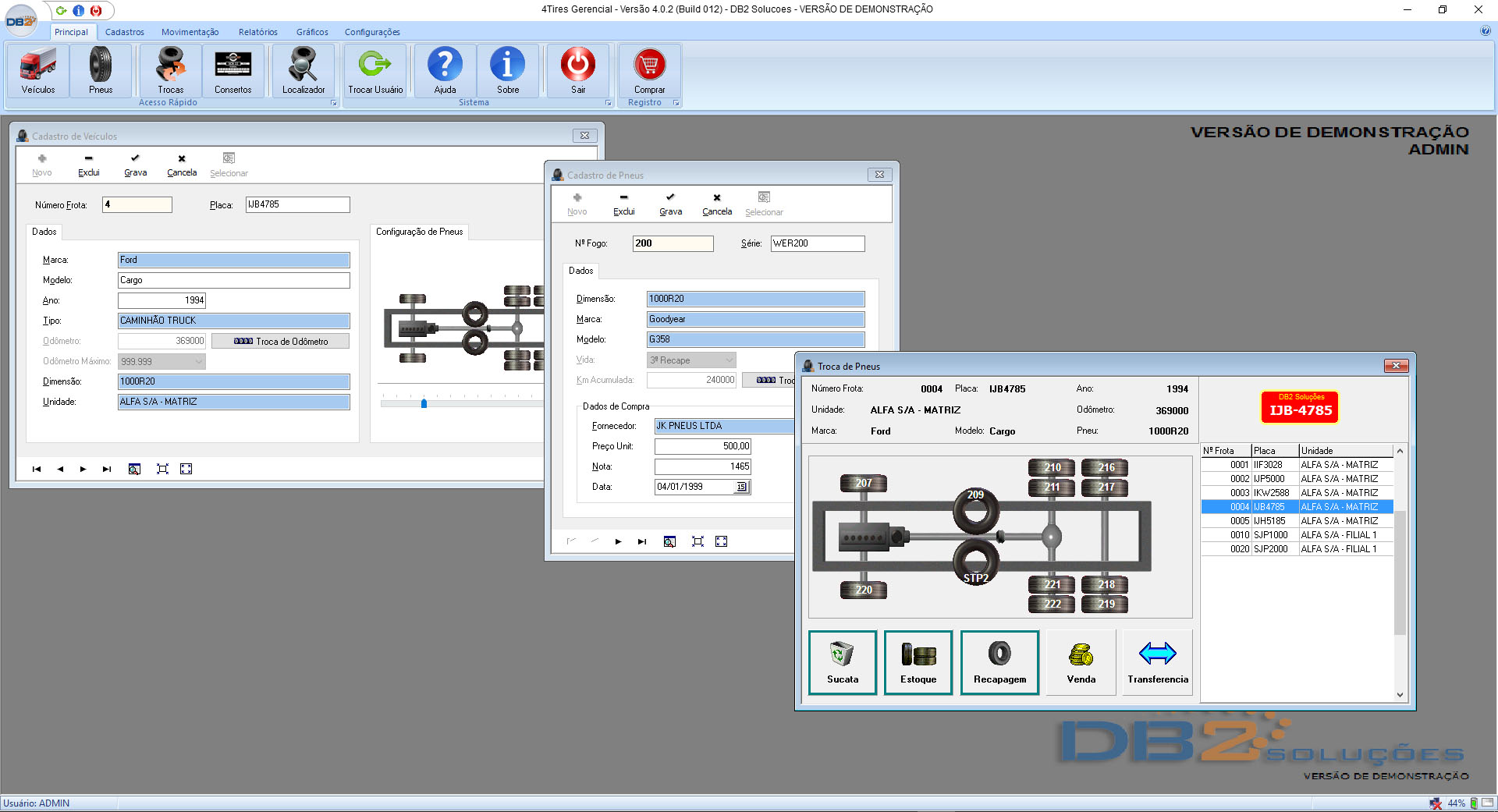The image size is (1498, 812).
Task: Go to next tire record in Pneus
Action: tap(618, 541)
